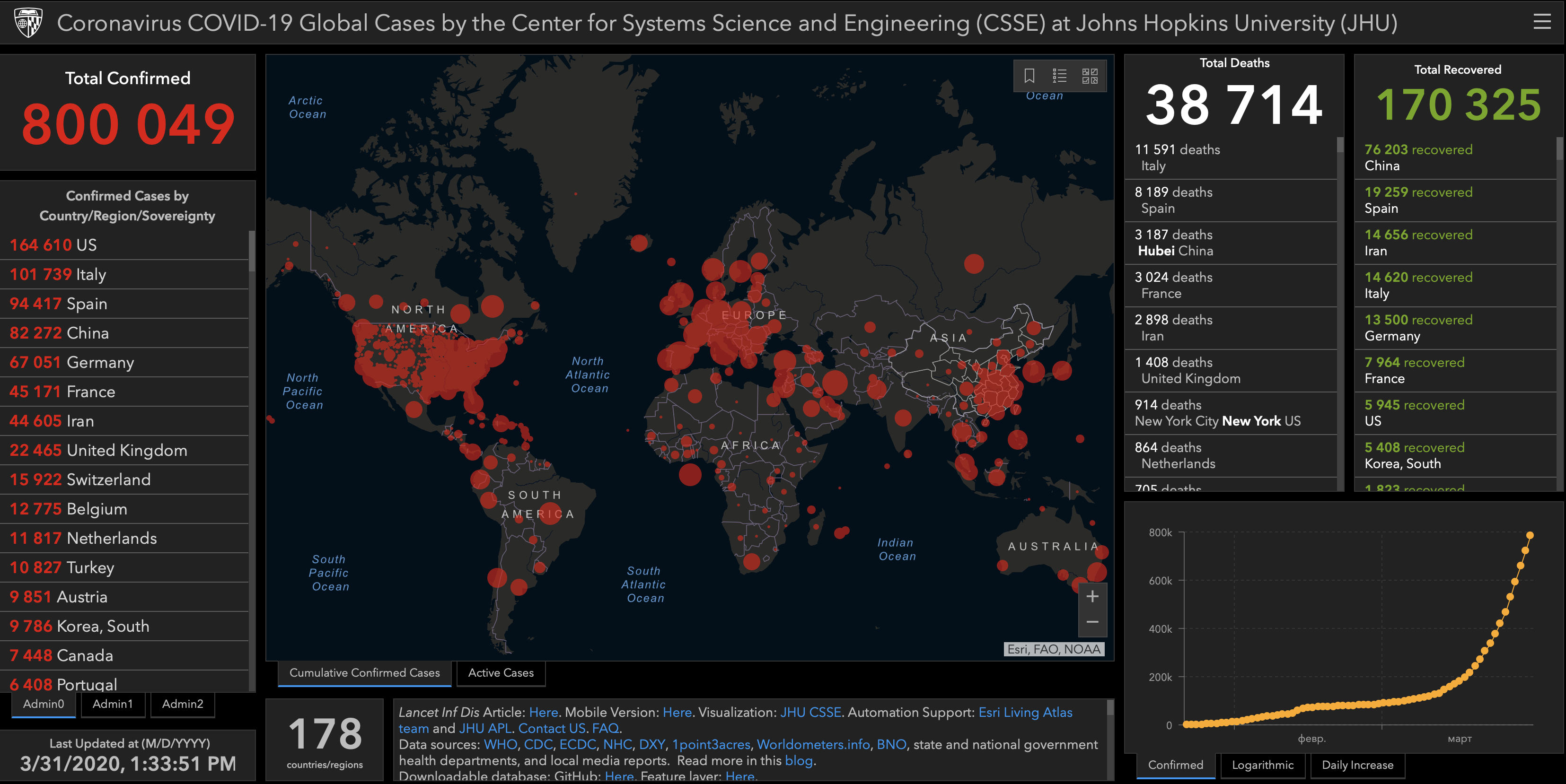
Task: Select the 7 448 Canada row
Action: click(124, 655)
